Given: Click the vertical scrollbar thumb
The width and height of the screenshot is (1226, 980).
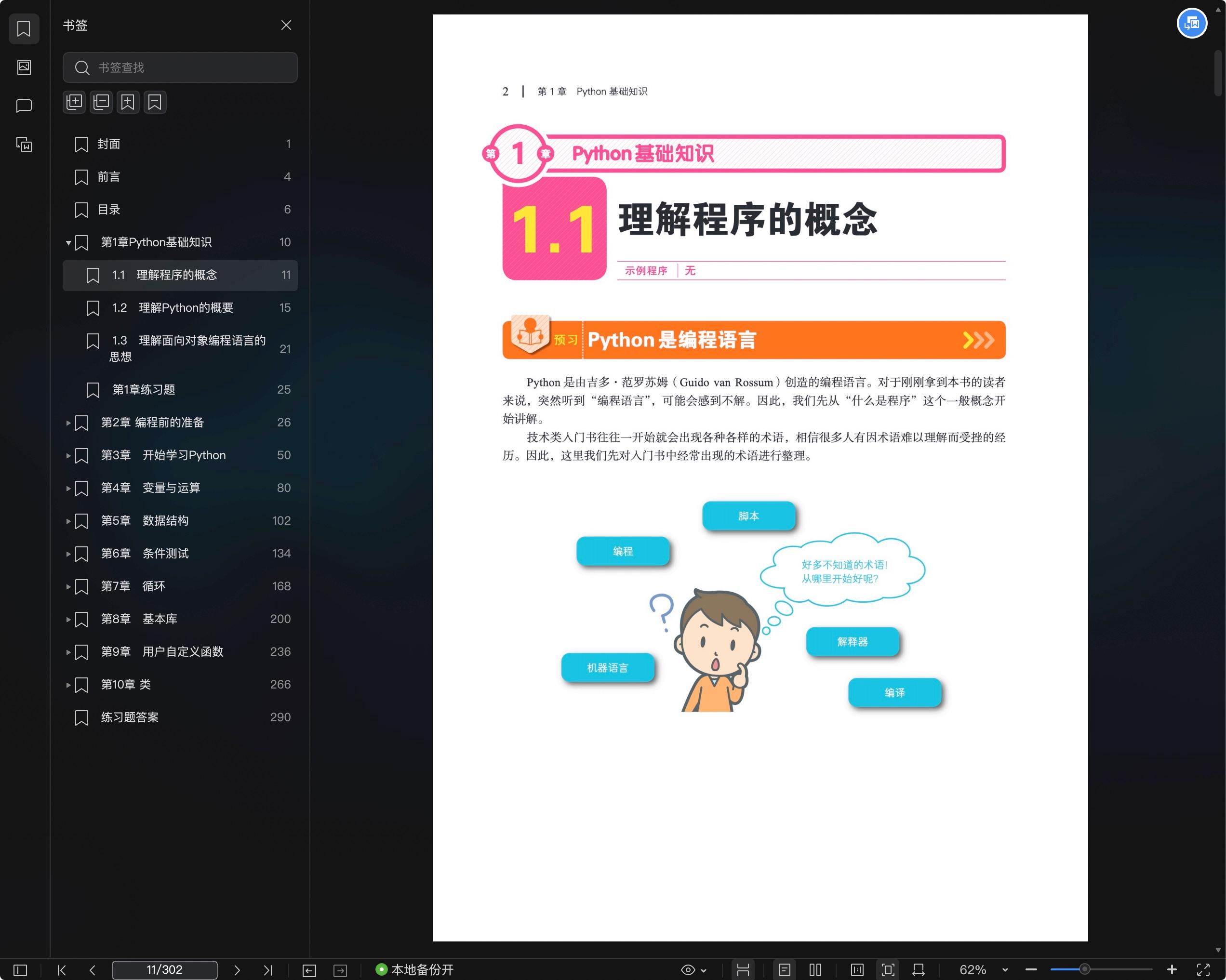Looking at the screenshot, I should (x=1218, y=74).
